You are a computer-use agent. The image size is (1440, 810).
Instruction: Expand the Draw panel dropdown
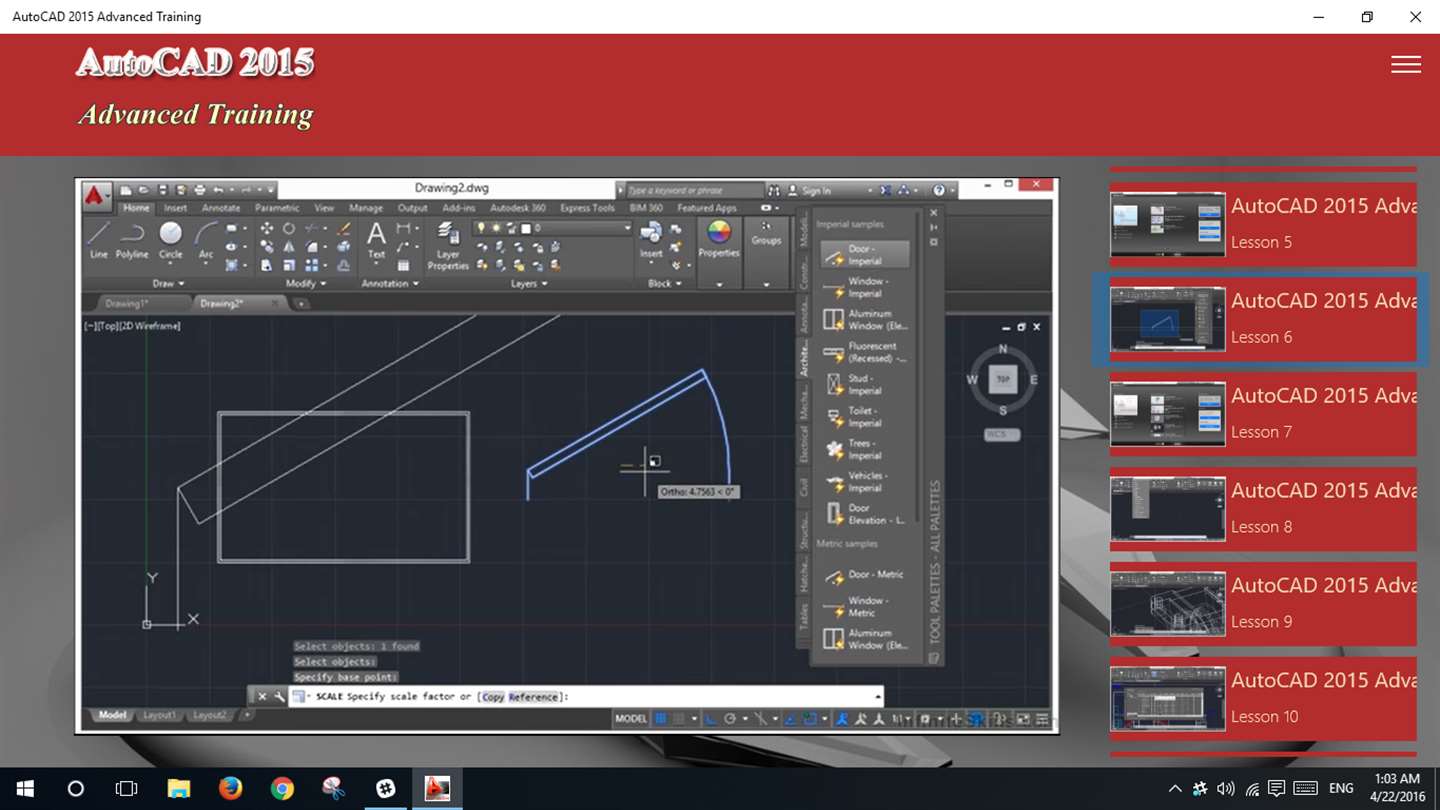click(168, 283)
